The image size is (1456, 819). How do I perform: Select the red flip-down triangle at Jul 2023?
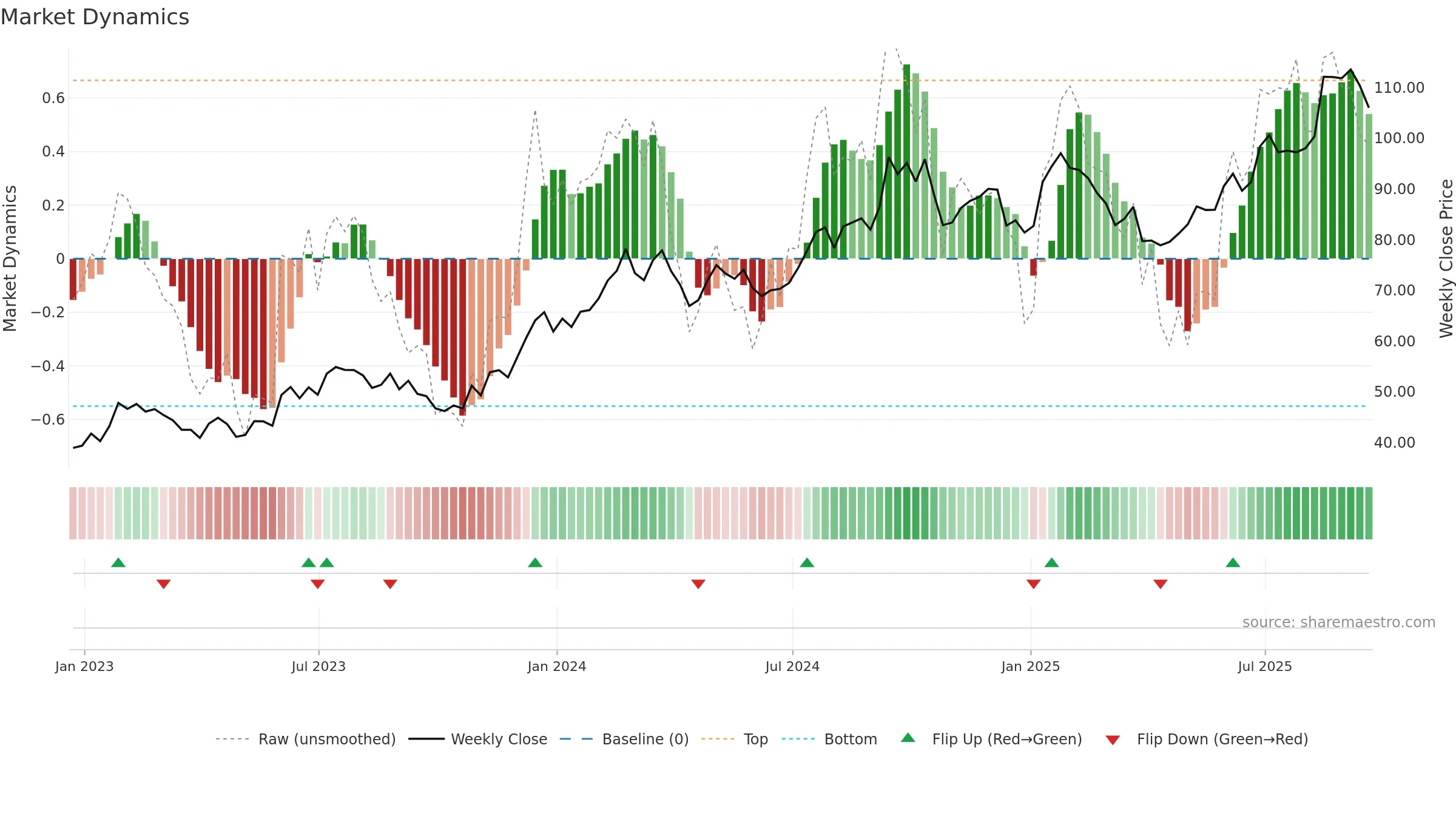318,584
